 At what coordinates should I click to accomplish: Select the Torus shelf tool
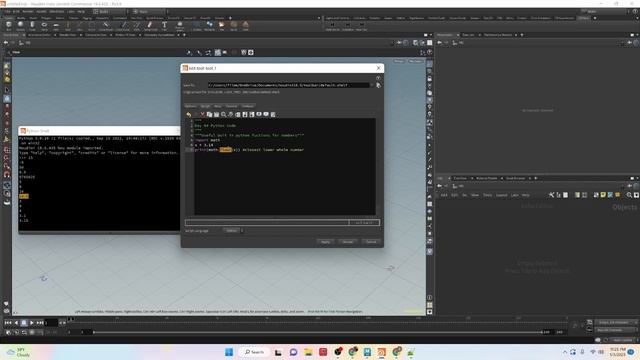coord(44,26)
